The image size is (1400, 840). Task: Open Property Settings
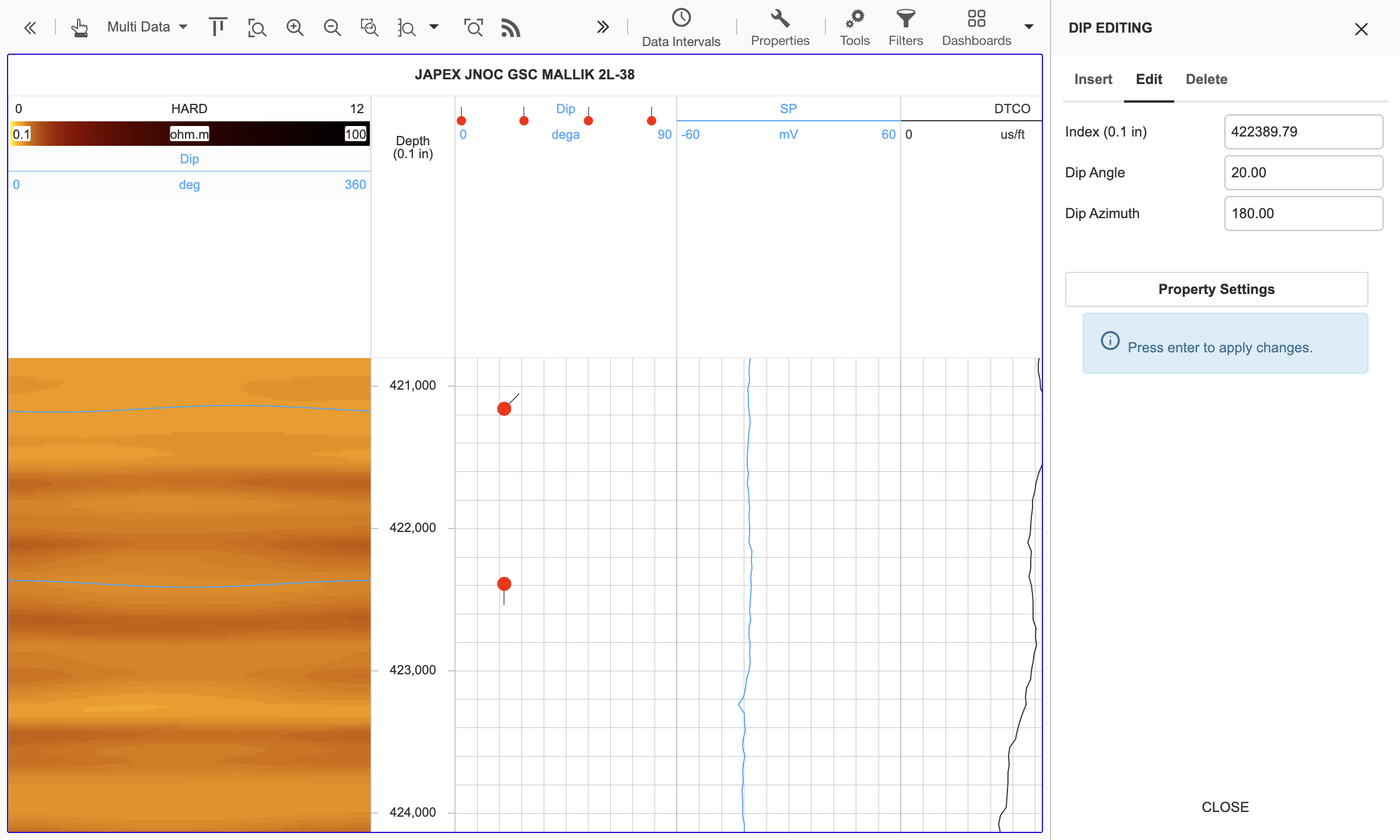pyautogui.click(x=1216, y=289)
